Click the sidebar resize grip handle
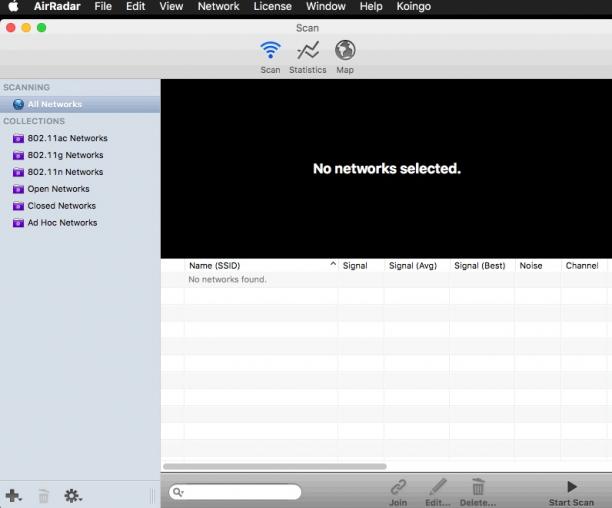The height and width of the screenshot is (508, 612). [152, 496]
